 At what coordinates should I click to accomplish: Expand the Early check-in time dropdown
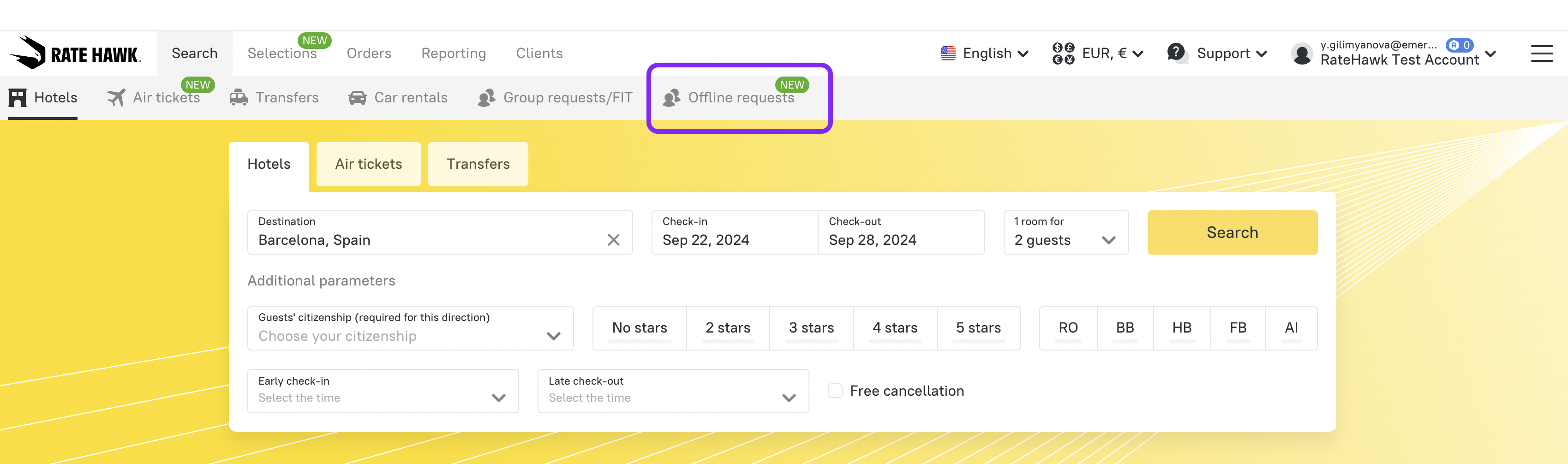(x=382, y=391)
